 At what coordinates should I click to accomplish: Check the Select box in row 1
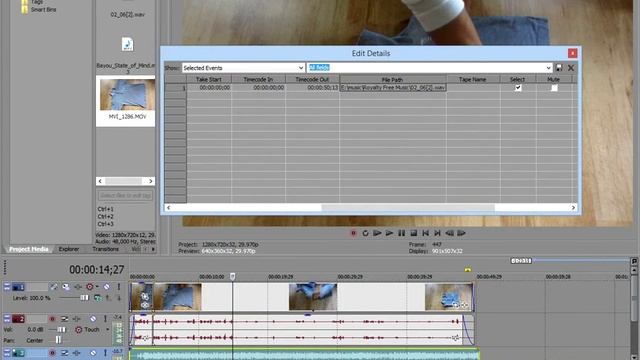pyautogui.click(x=518, y=88)
